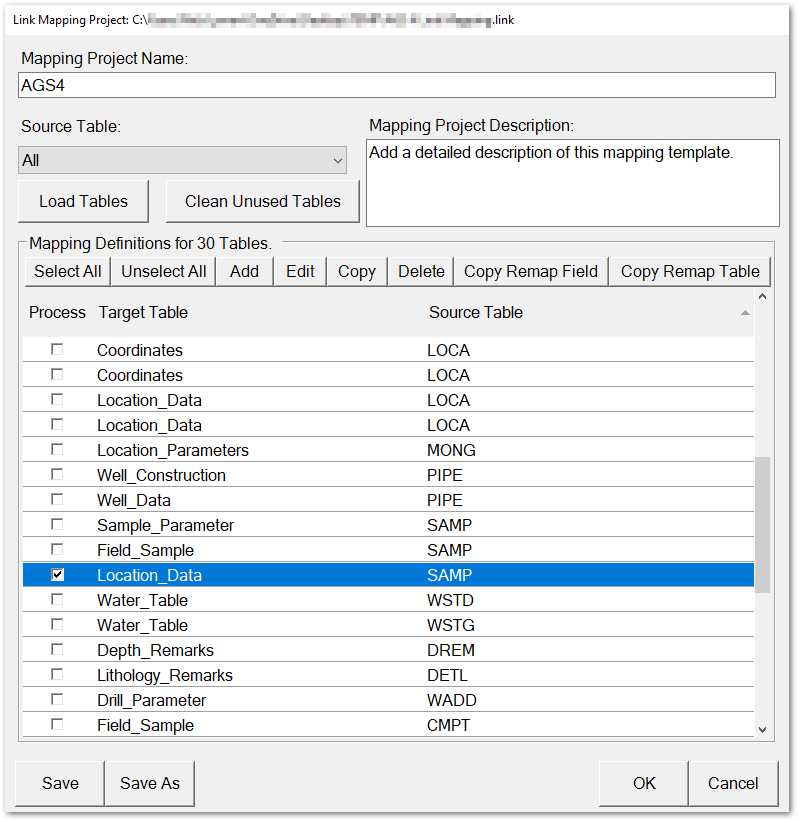Toggle sort arrow in Source Table header
The image size is (798, 821).
coord(745,313)
